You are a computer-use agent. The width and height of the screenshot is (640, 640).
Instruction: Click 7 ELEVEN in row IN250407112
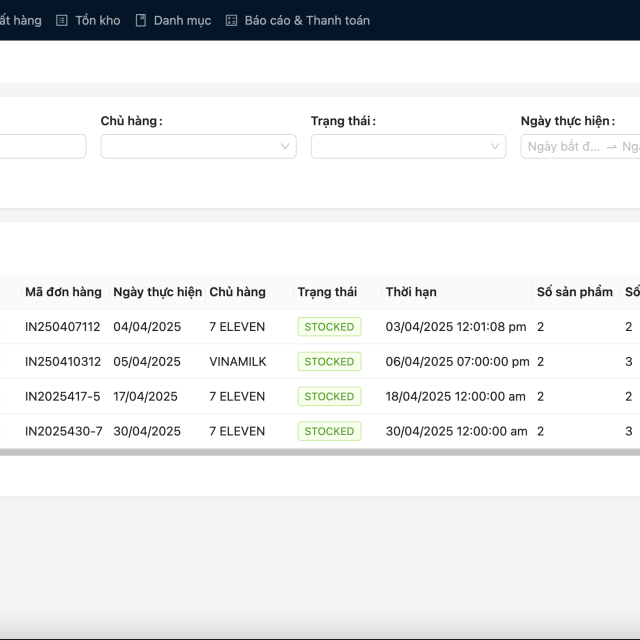pos(237,327)
